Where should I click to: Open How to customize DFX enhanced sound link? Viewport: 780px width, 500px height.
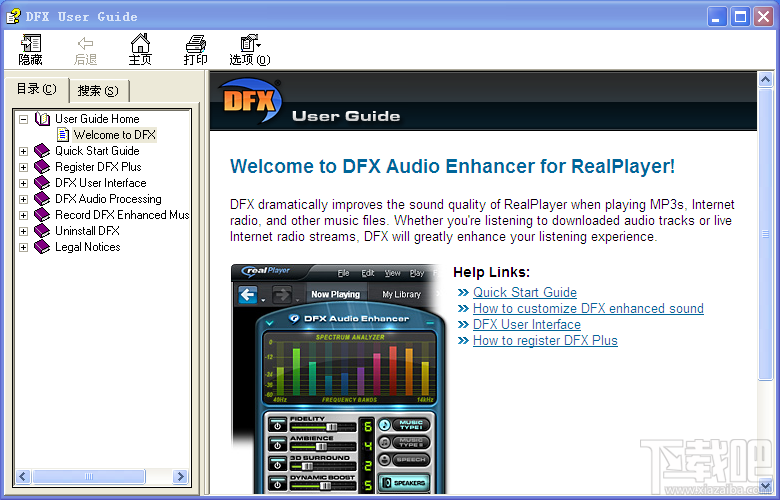[x=588, y=308]
